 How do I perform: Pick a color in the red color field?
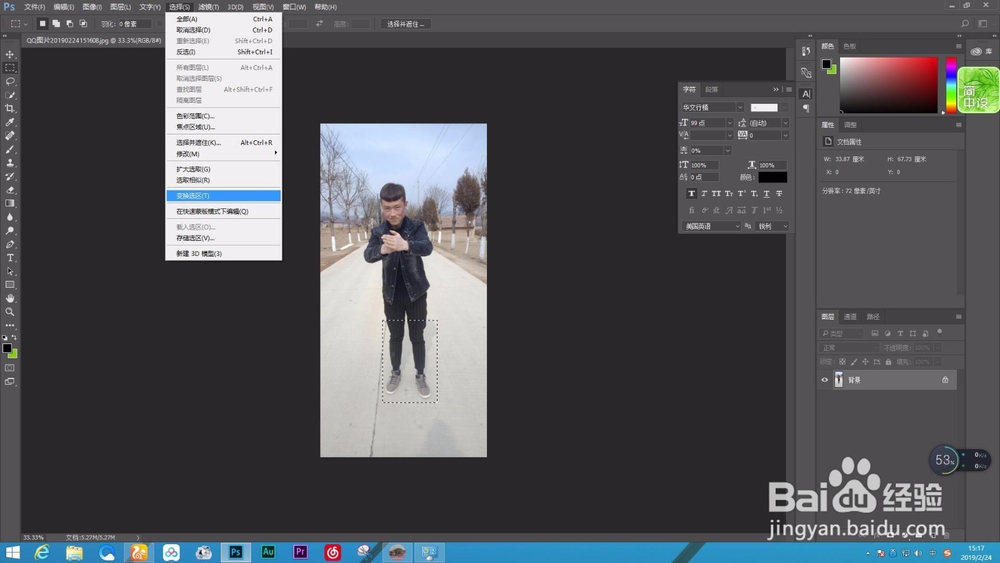click(888, 85)
